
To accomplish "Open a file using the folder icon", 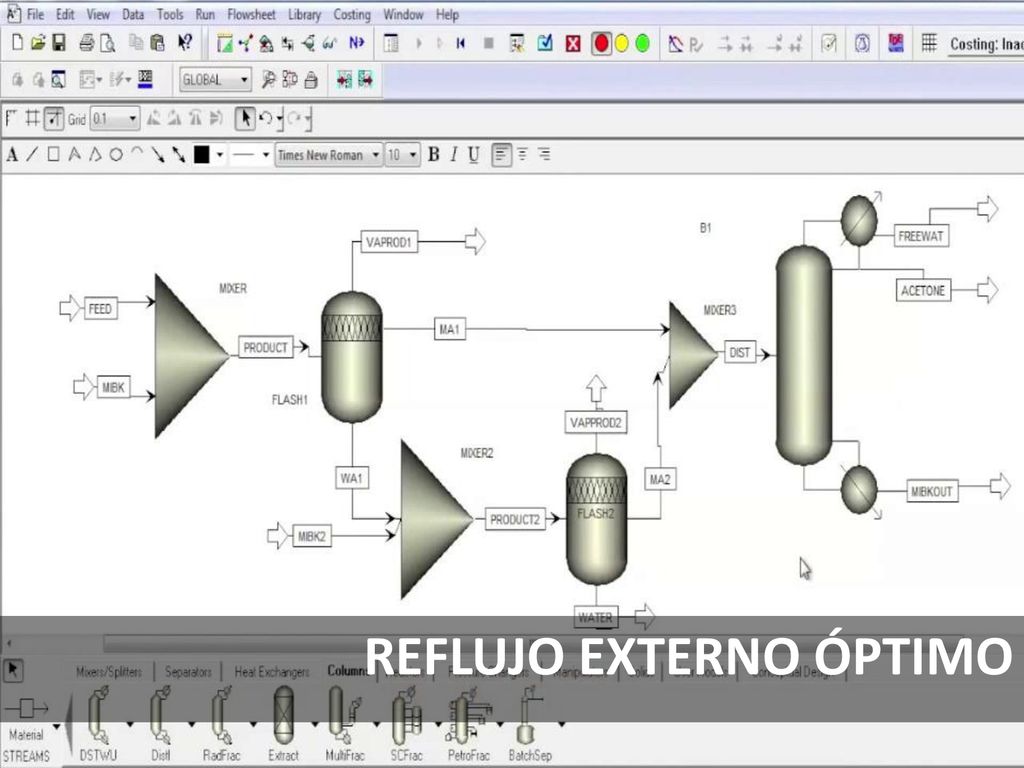I will 39,43.
